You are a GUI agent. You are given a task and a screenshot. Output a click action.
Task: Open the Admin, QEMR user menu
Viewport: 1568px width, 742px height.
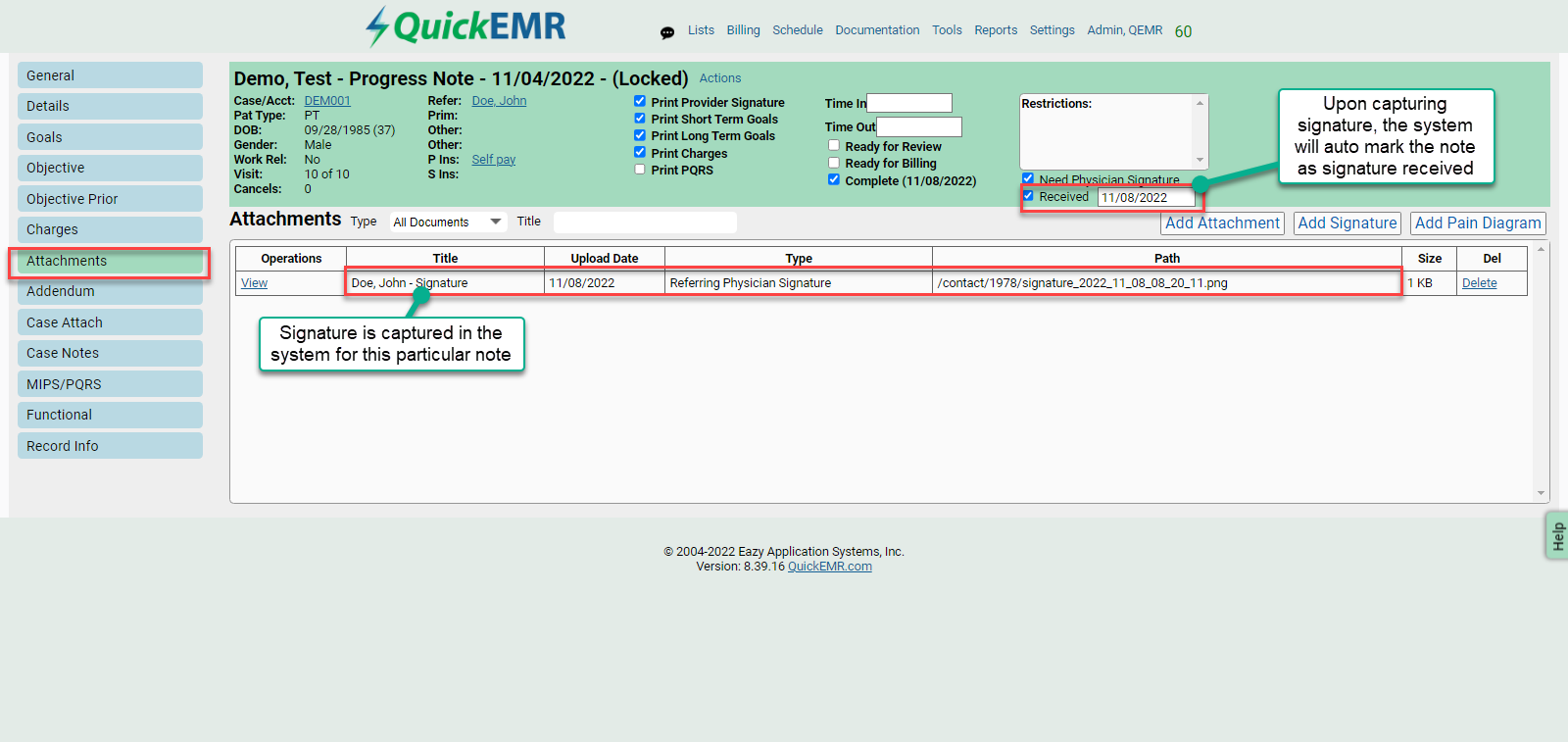(1125, 30)
